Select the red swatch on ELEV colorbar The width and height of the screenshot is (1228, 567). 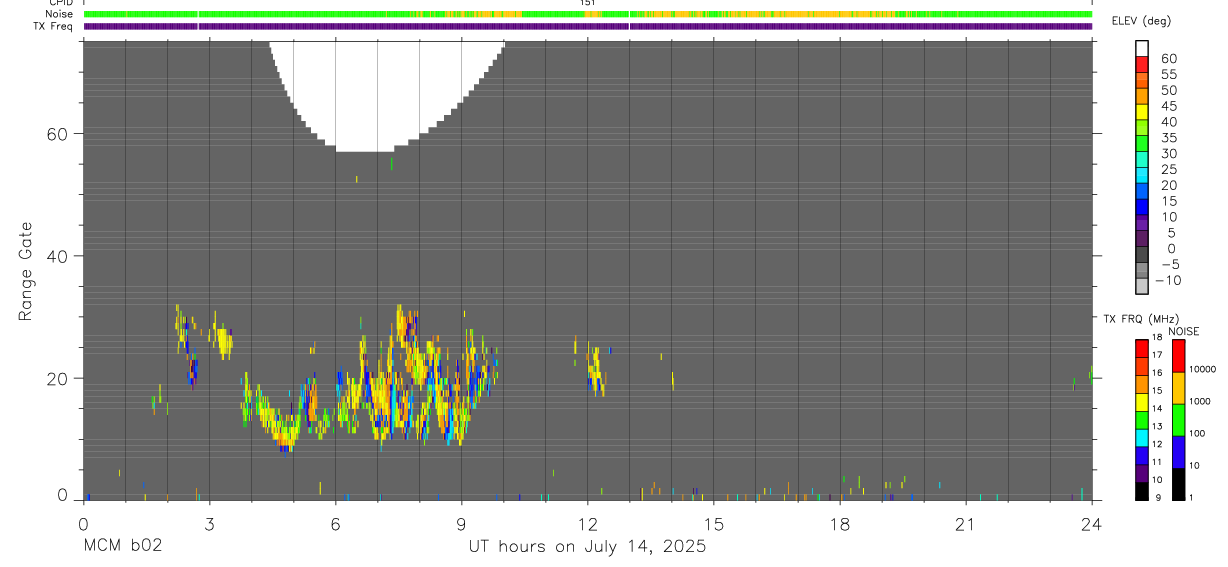point(1142,64)
